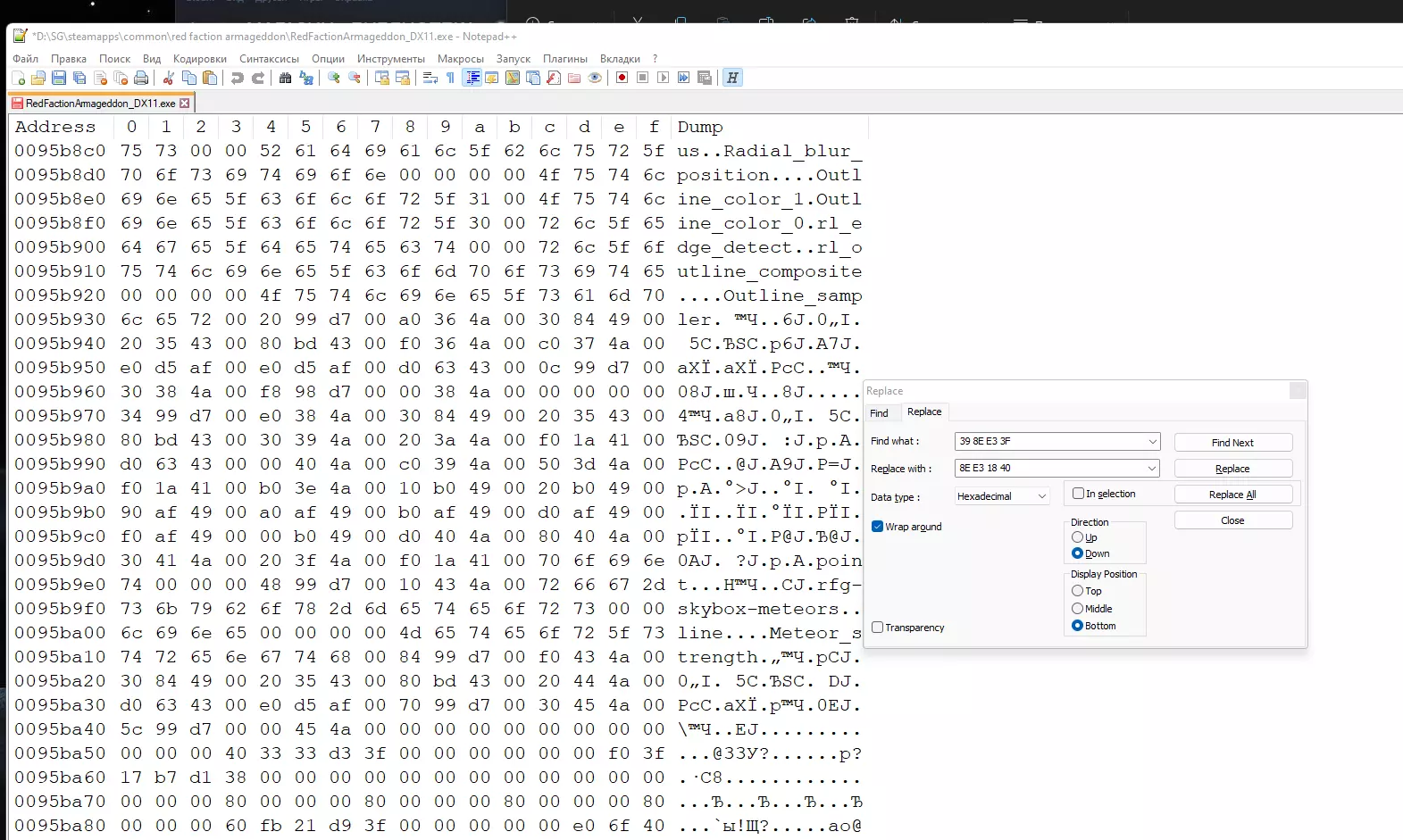Select the Down direction radio button
Viewport: 1403px width, 840px height.
1077,553
